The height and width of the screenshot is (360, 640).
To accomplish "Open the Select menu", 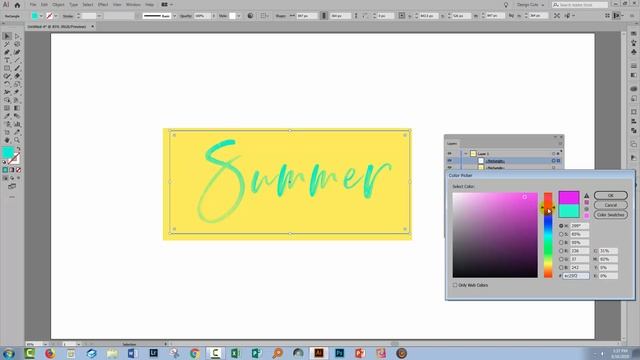I will coord(88,5).
